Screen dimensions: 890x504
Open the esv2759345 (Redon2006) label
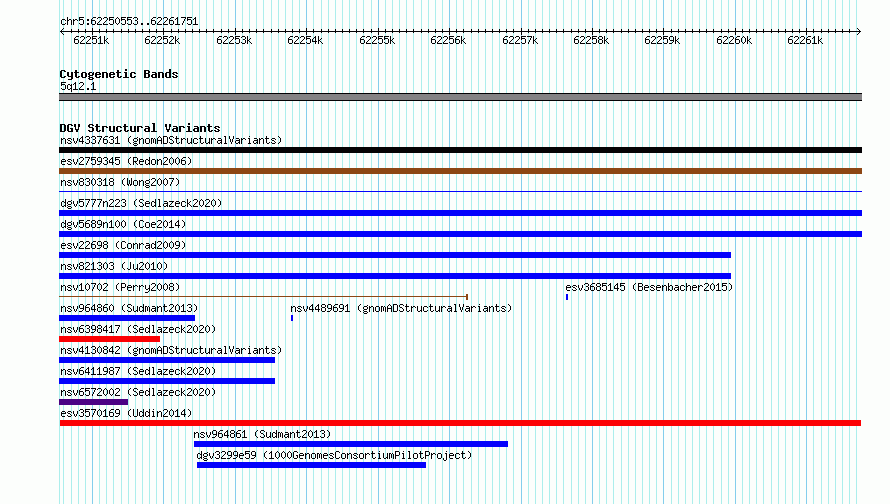point(126,161)
